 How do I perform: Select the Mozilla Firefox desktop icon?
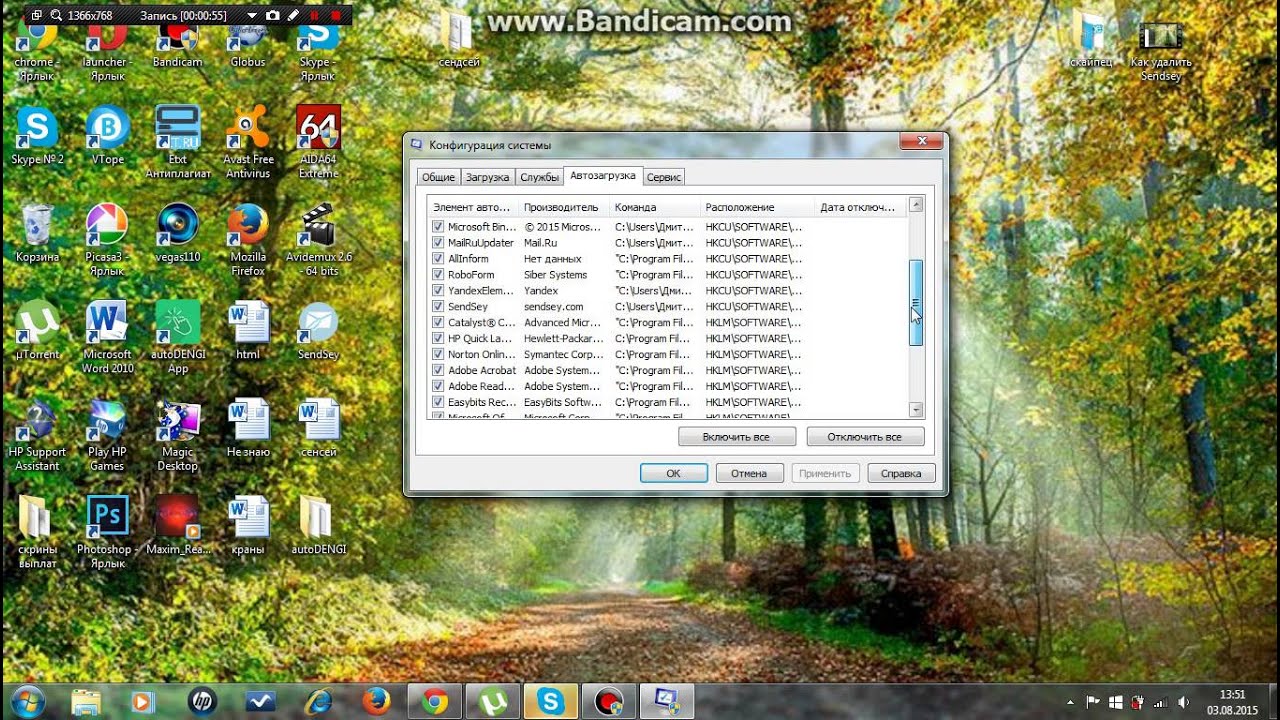coord(248,240)
